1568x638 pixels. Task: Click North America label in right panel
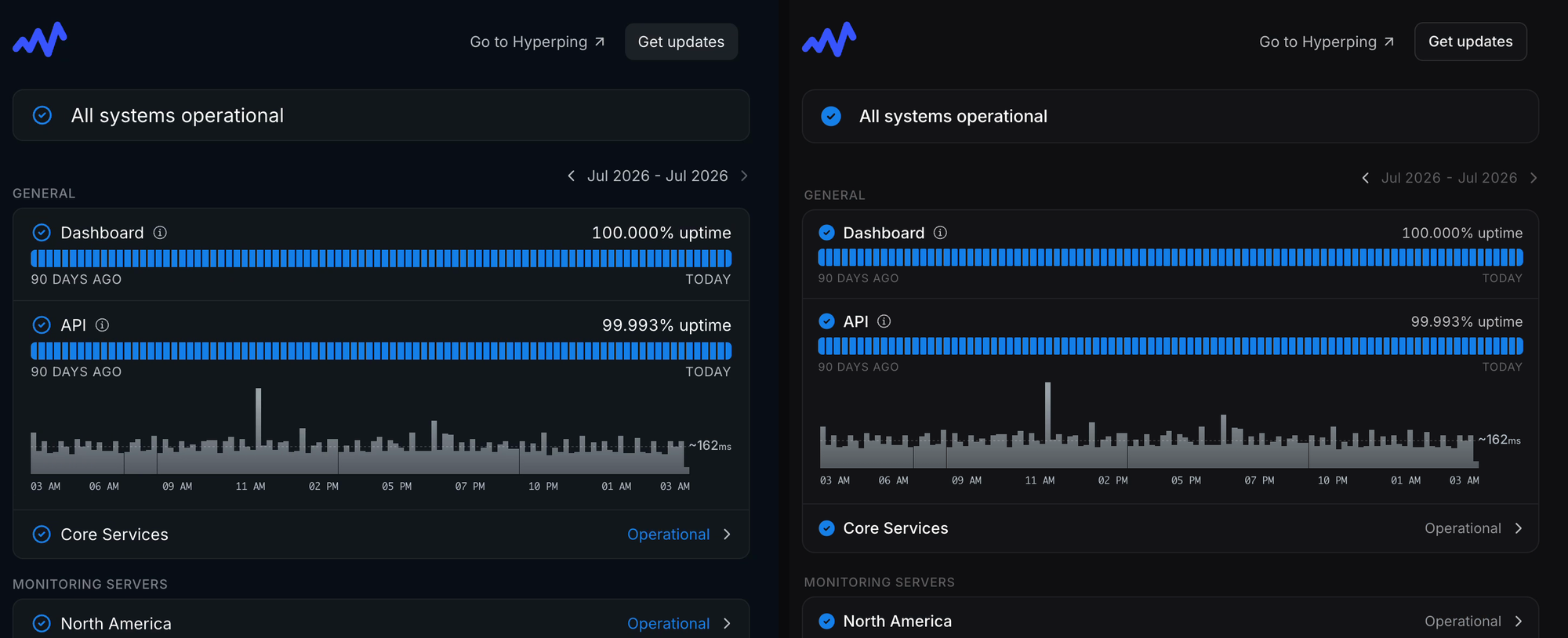coord(898,622)
